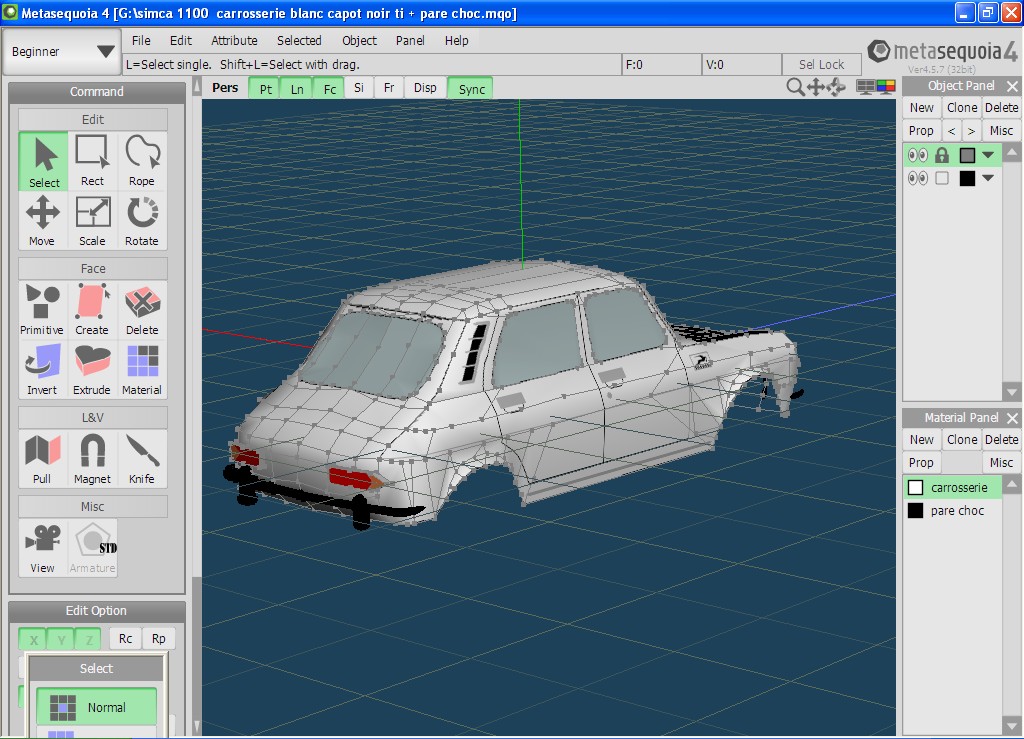This screenshot has height=739, width=1024.
Task: Open the Disp display dropdown
Action: pos(425,88)
